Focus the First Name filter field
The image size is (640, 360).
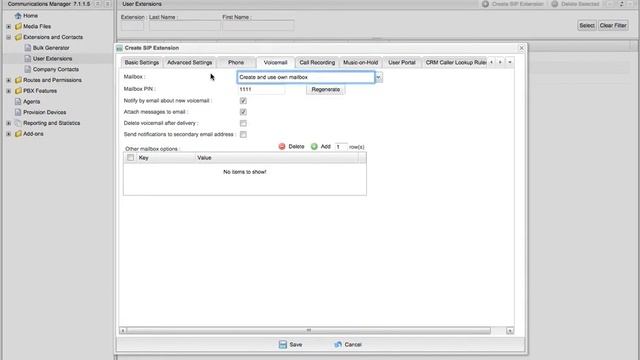click(258, 26)
